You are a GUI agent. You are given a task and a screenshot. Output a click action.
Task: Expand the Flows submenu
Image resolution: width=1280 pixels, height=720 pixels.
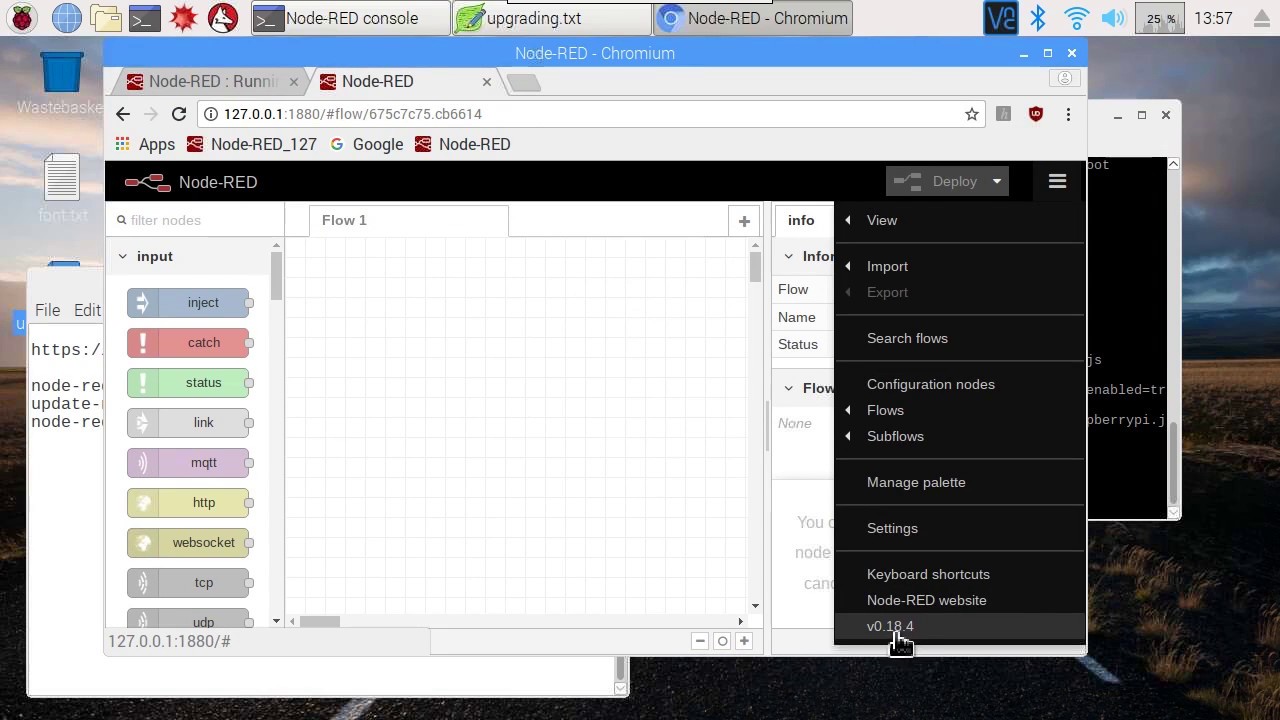pyautogui.click(x=960, y=410)
